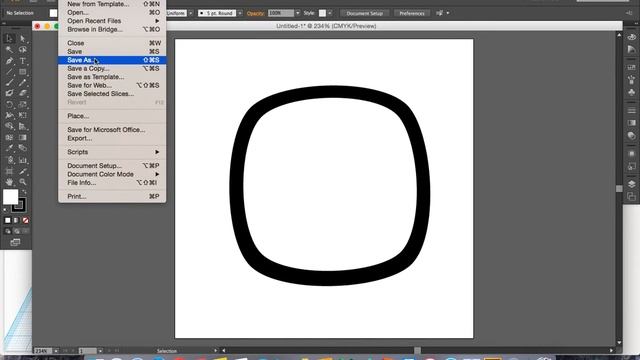
Task: Select the Blend tool
Action: [x=23, y=149]
